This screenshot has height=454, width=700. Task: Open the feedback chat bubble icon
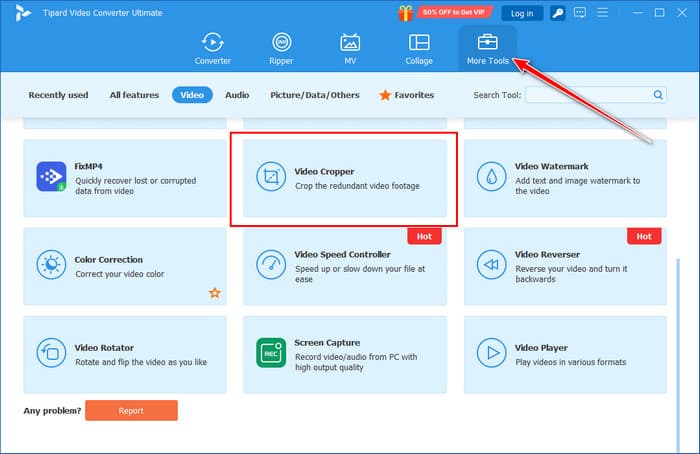pos(583,13)
